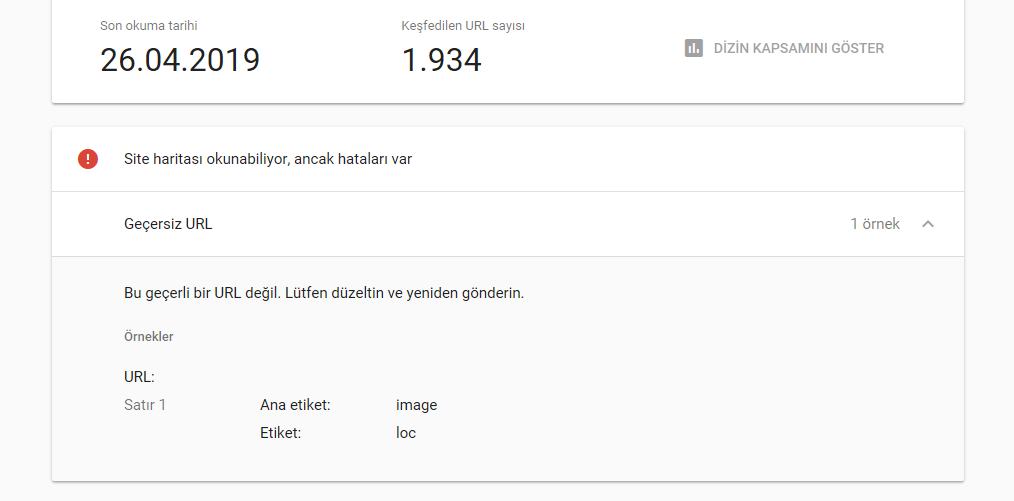Click the URL: label in examples
The height and width of the screenshot is (501, 1014).
click(139, 377)
